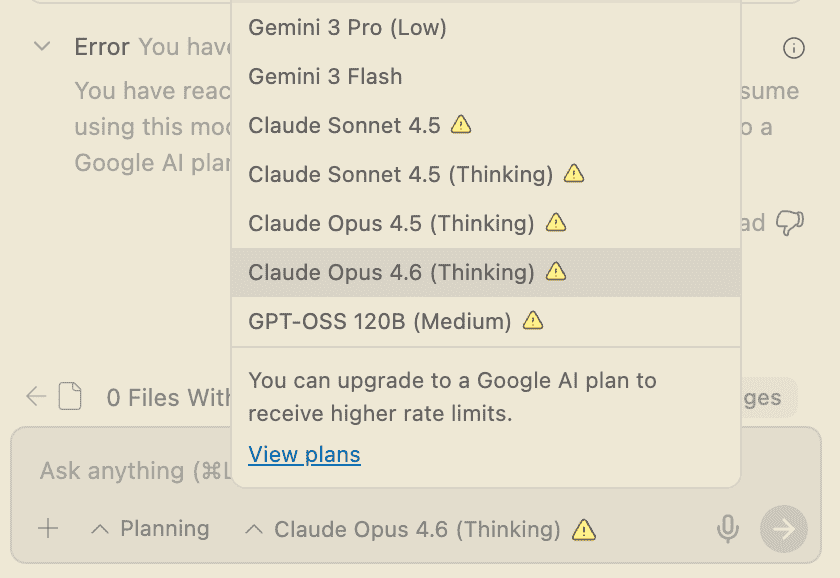Open the Planning mode dropdown
This screenshot has height=578, width=840.
(150, 529)
